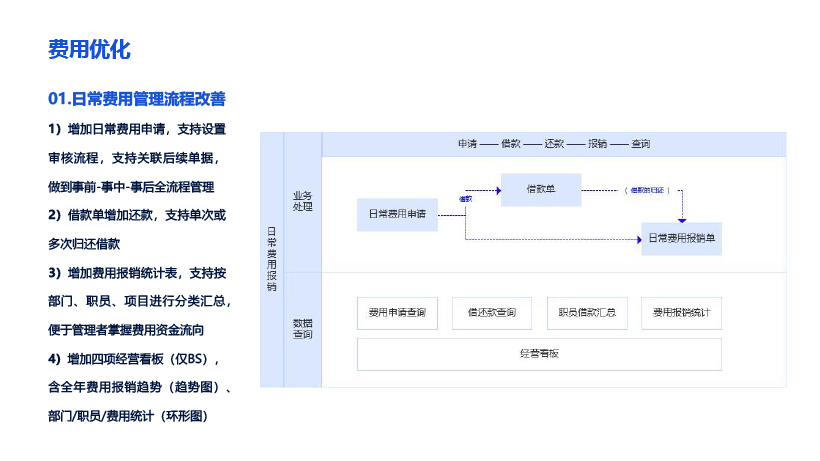Image resolution: width=820 pixels, height=461 pixels.
Task: Click the 职员借款汇总 box
Action: (x=587, y=313)
